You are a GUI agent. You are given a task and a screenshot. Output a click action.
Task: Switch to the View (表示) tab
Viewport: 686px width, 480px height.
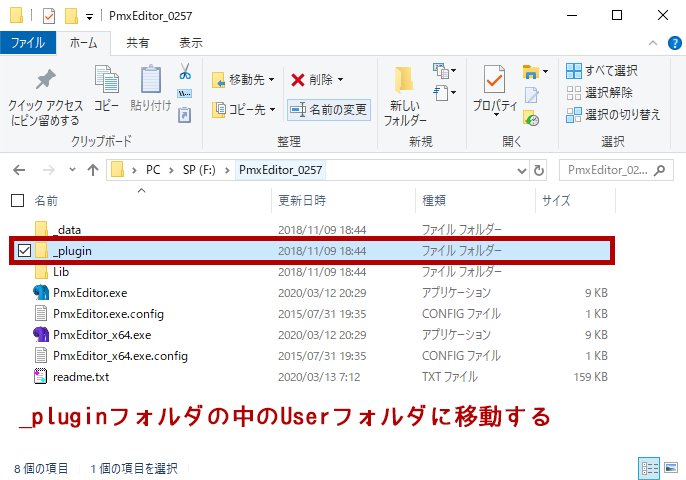pos(191,43)
